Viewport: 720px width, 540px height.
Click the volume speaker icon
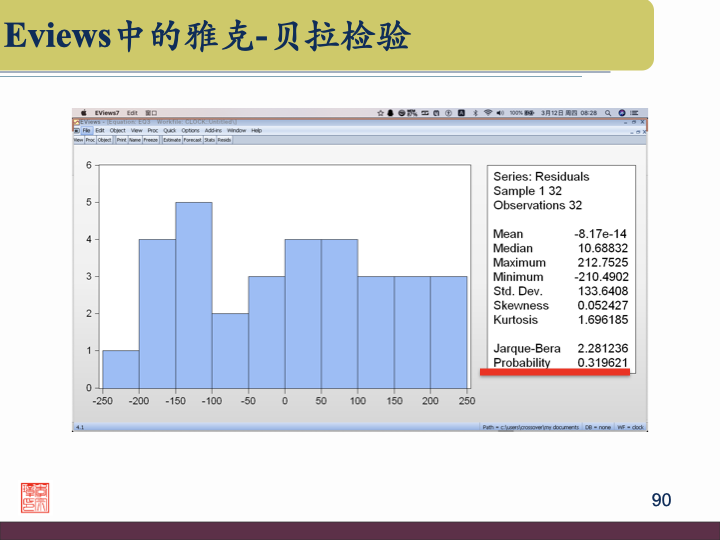(500, 113)
